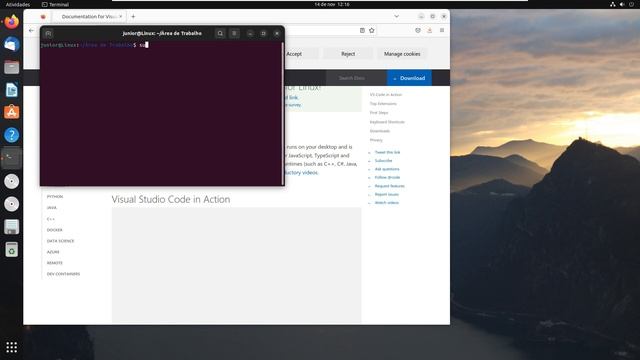Viewport: 640px width, 360px height.
Task: Toggle Firefox reader view icon
Action: [362, 31]
